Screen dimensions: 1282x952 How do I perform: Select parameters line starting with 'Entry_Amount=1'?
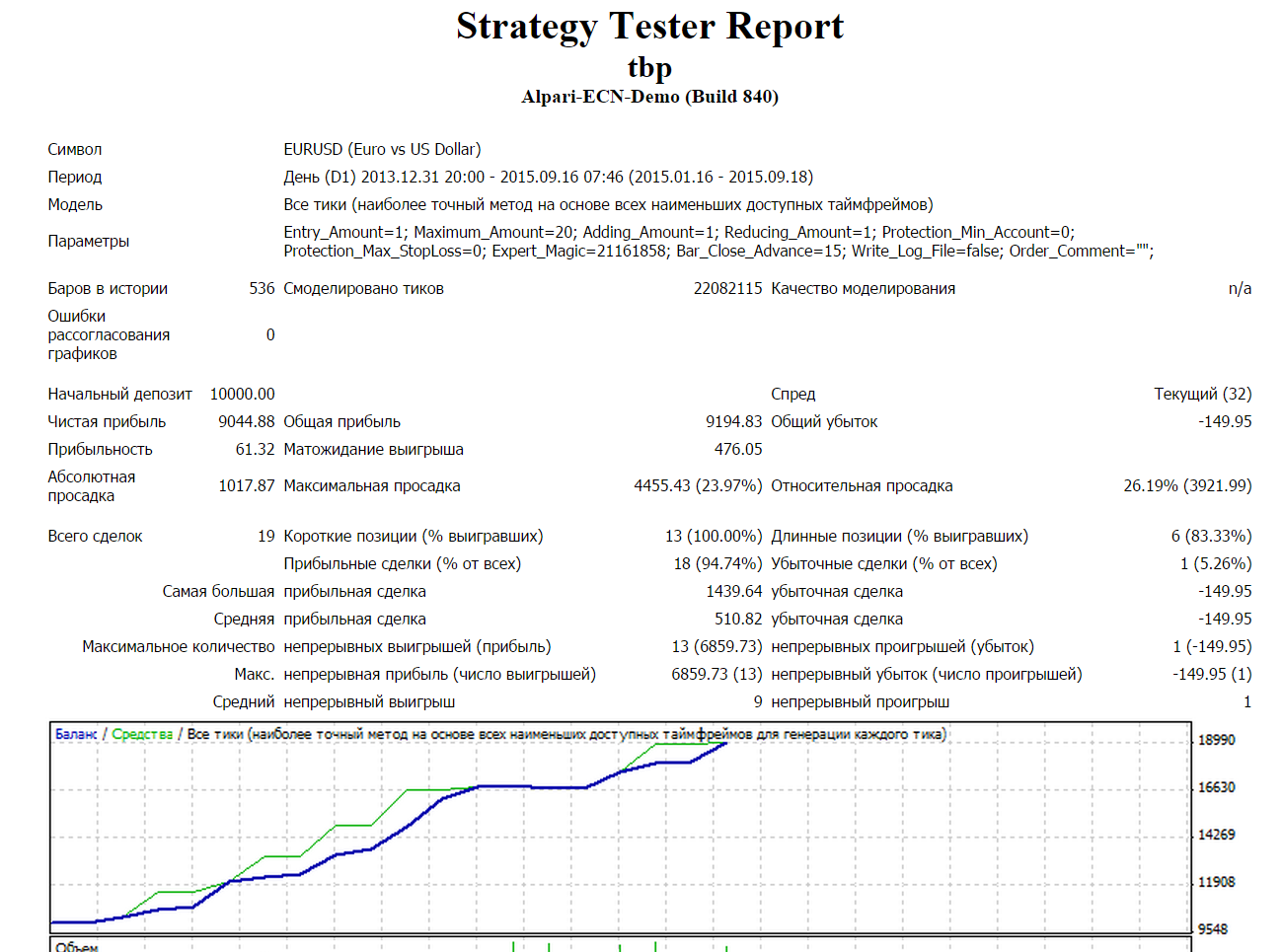(679, 232)
